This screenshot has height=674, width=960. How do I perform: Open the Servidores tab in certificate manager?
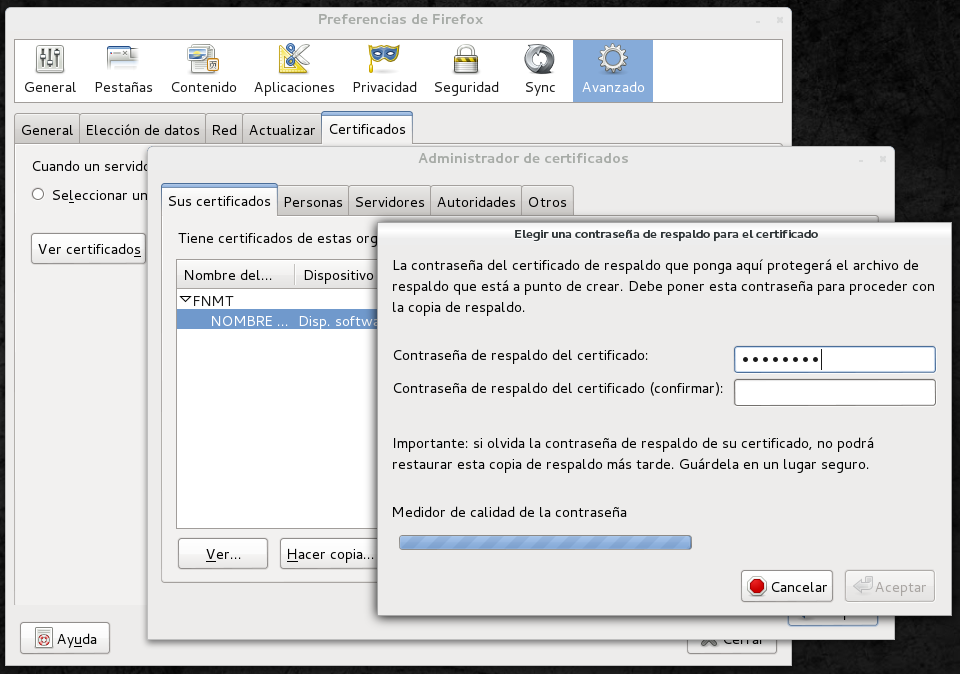(x=389, y=201)
